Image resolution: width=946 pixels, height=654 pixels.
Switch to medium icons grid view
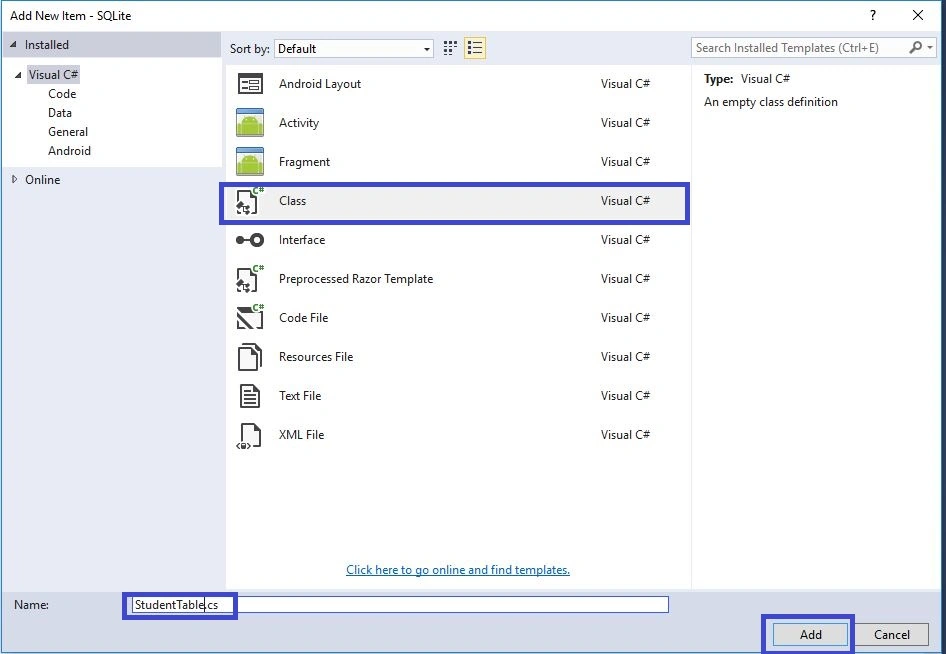[450, 48]
